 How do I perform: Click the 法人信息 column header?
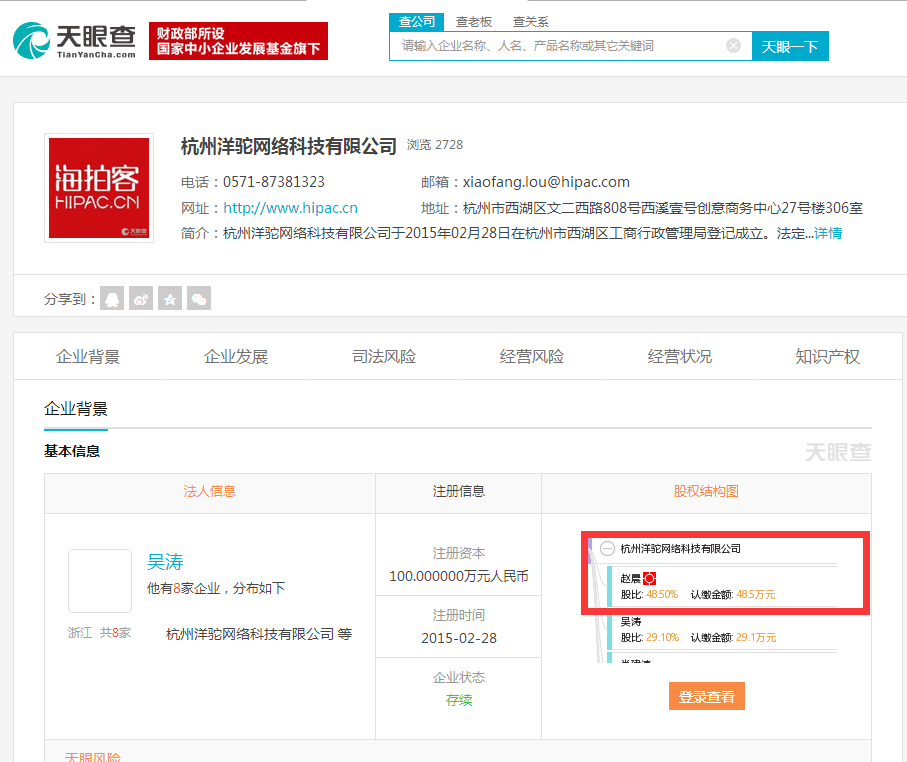209,491
